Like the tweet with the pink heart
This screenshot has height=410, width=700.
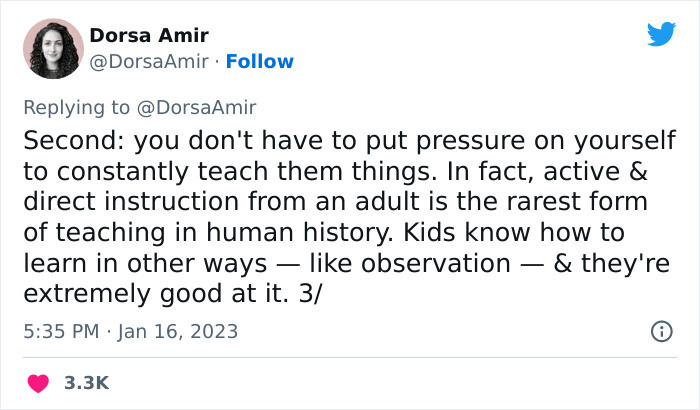pyautogui.click(x=38, y=383)
